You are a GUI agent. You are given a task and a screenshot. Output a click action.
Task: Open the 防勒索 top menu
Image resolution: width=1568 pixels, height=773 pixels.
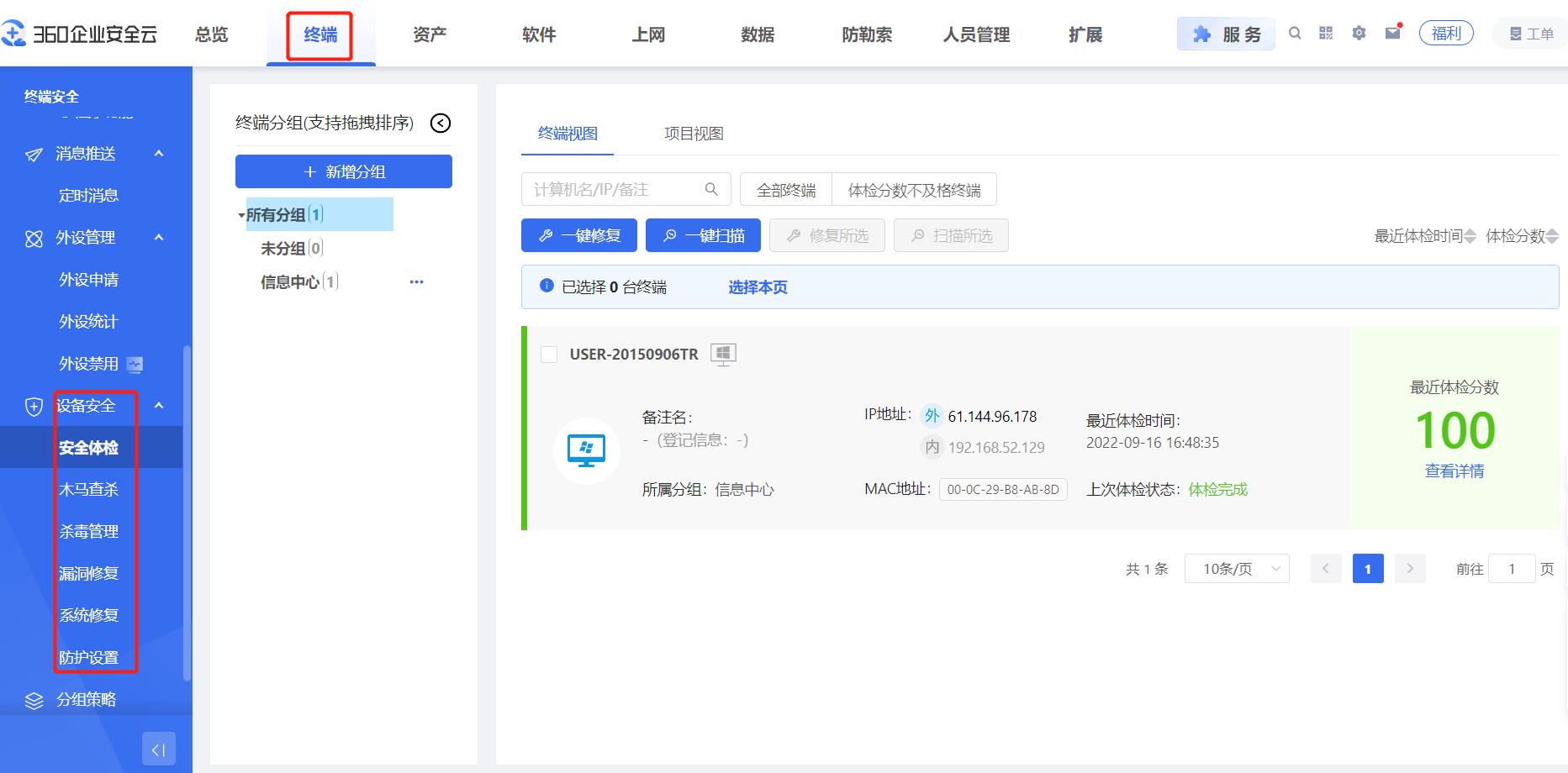click(x=867, y=34)
